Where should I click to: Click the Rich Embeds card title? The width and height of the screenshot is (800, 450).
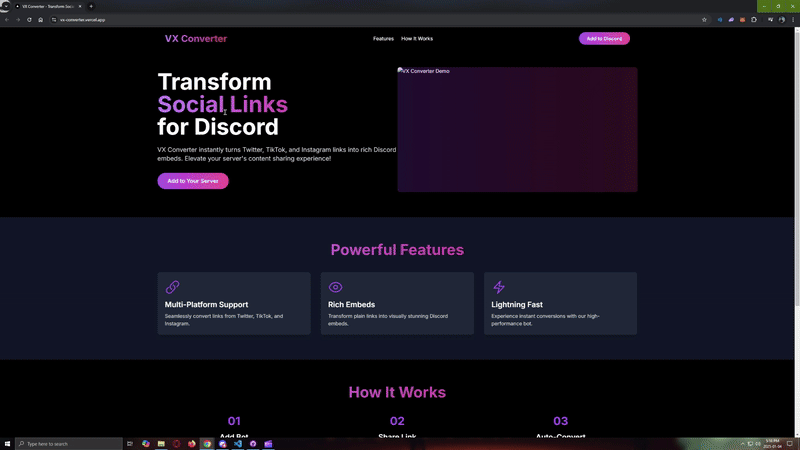351,305
